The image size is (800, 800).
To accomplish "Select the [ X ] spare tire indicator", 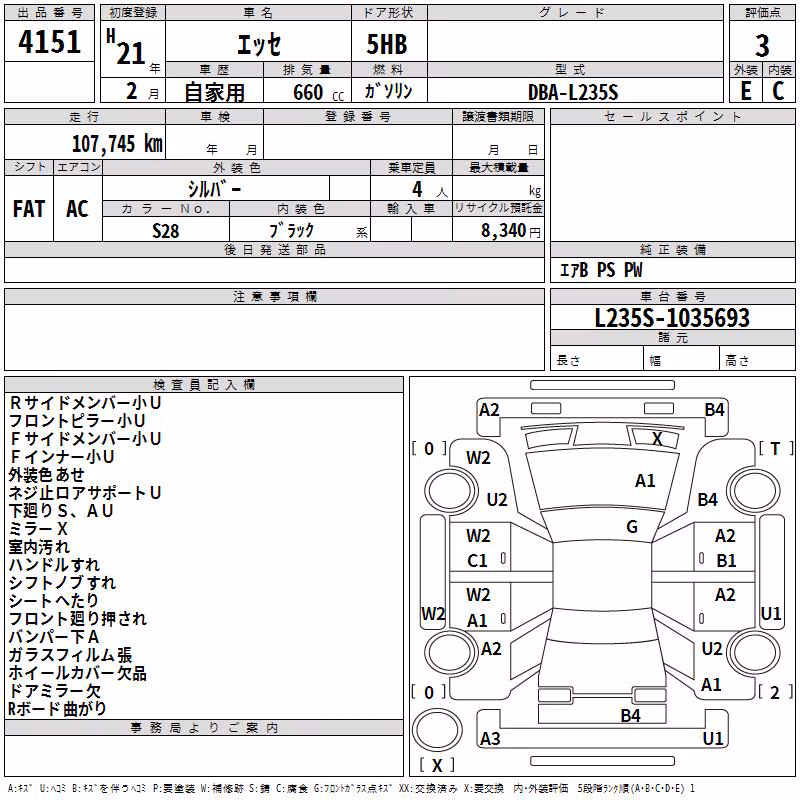I will [437, 765].
